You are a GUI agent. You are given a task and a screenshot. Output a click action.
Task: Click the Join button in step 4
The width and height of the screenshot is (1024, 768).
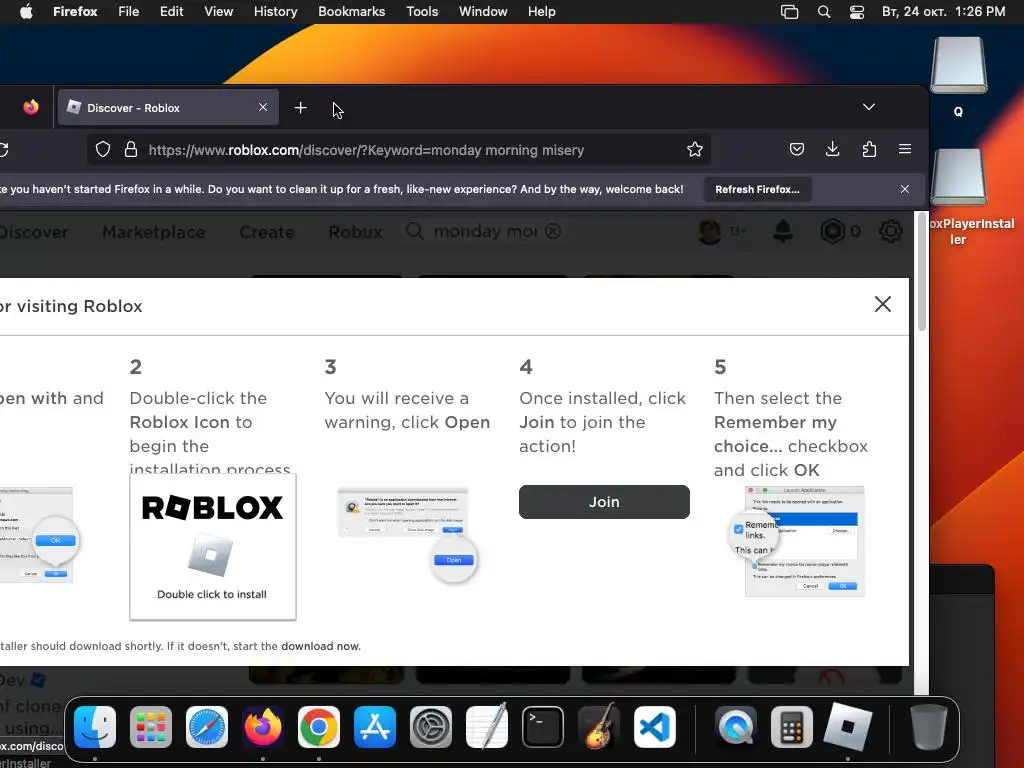[x=604, y=502]
